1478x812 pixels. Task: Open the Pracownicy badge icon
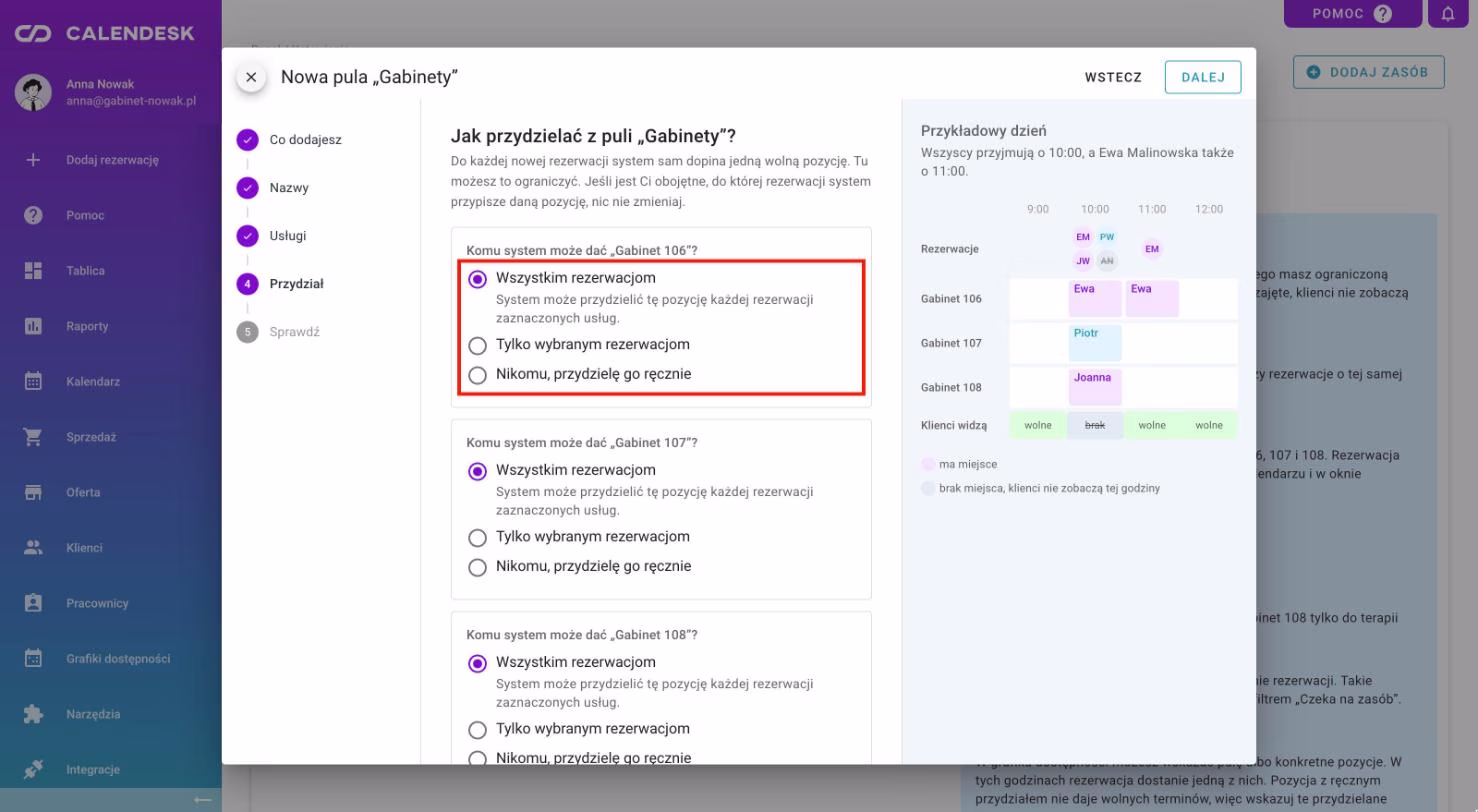[33, 603]
